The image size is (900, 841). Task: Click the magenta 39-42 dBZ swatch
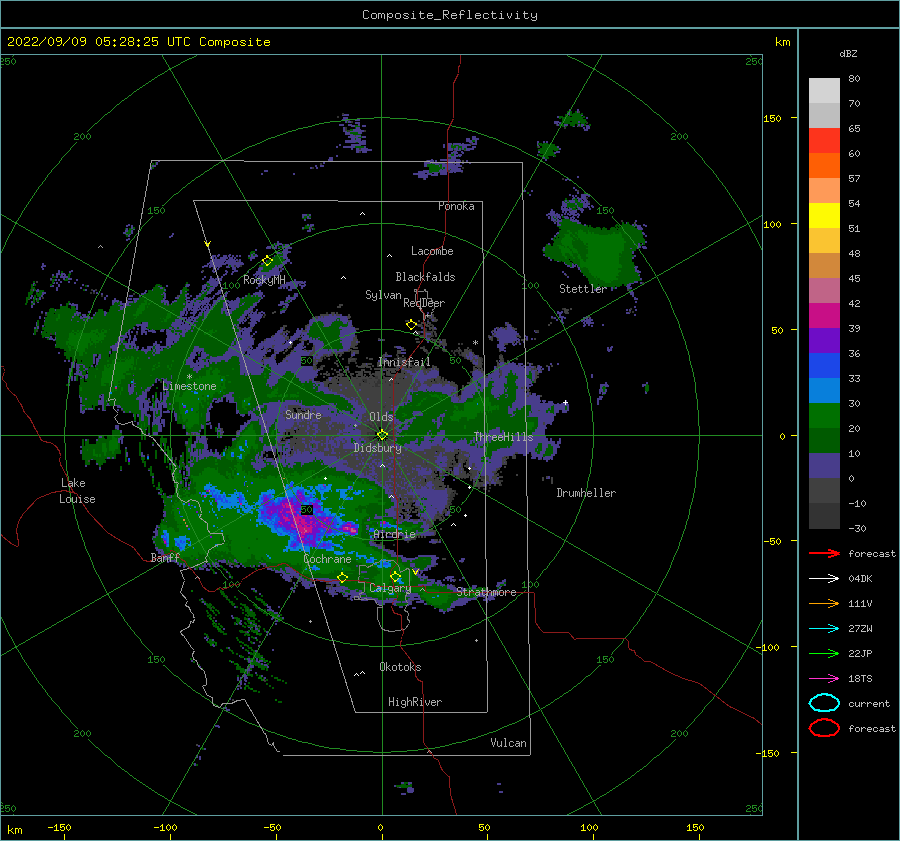pos(824,316)
